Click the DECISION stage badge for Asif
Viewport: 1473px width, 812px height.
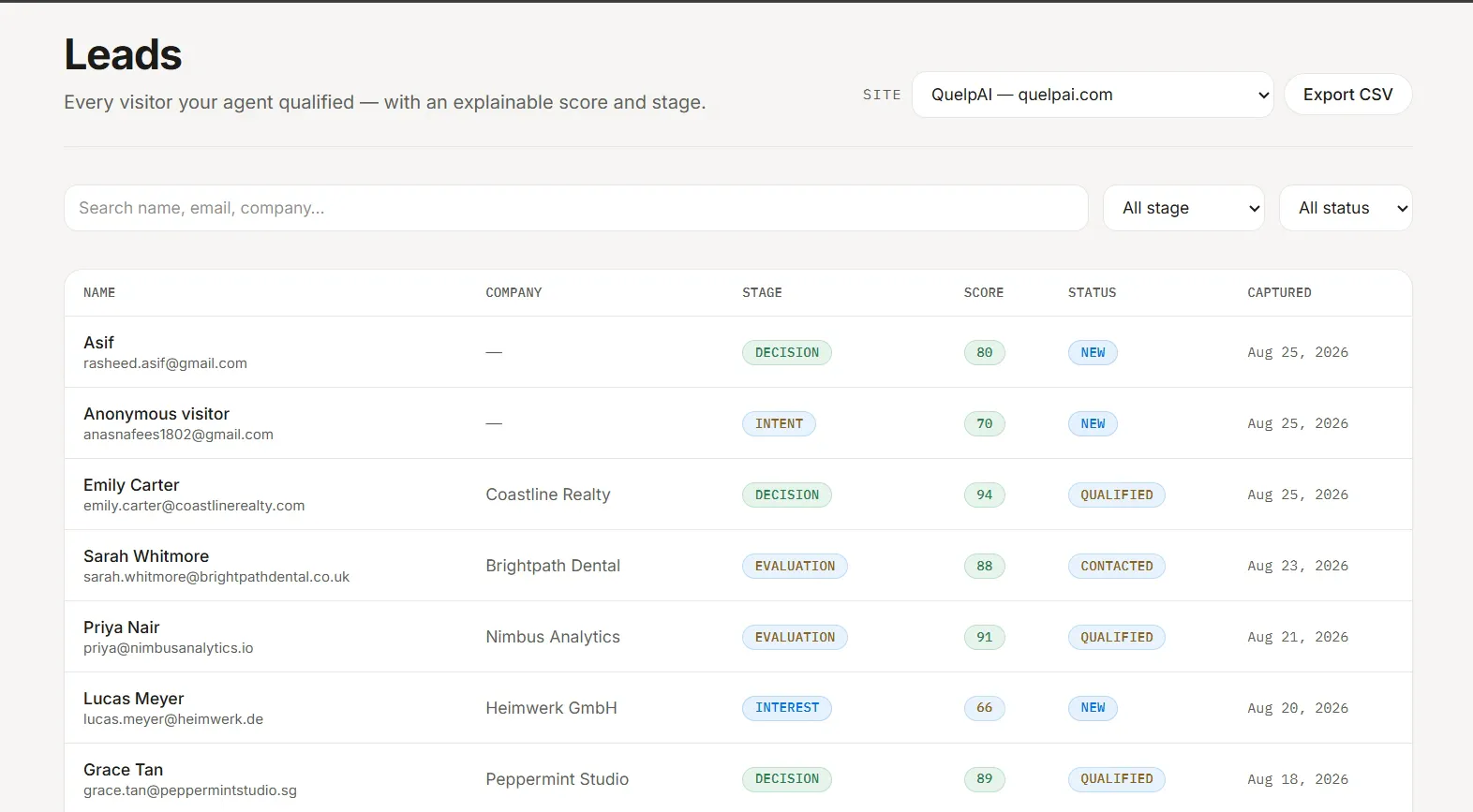(x=787, y=352)
